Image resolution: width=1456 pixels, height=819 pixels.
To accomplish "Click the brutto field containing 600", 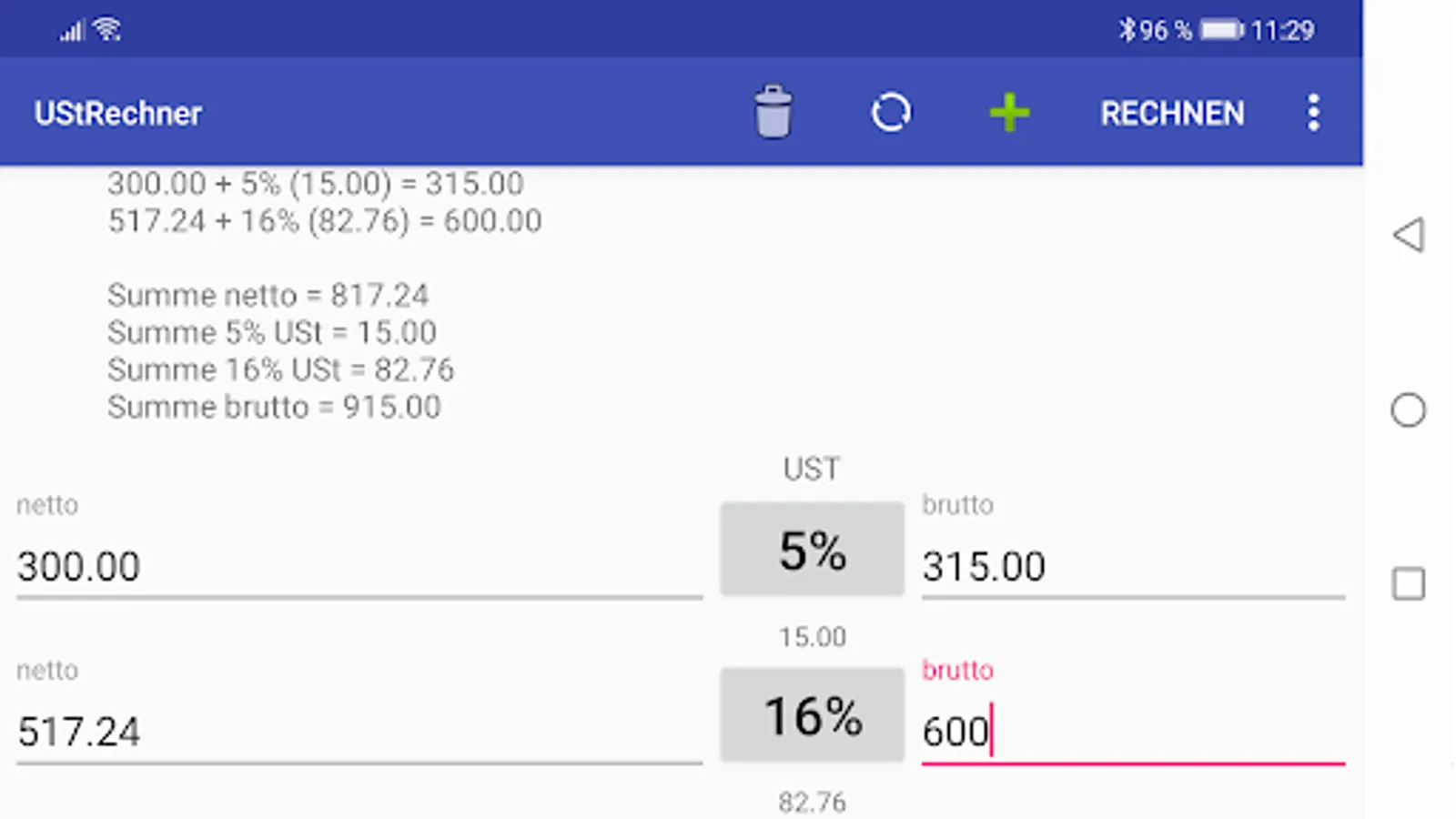I will (x=1132, y=732).
